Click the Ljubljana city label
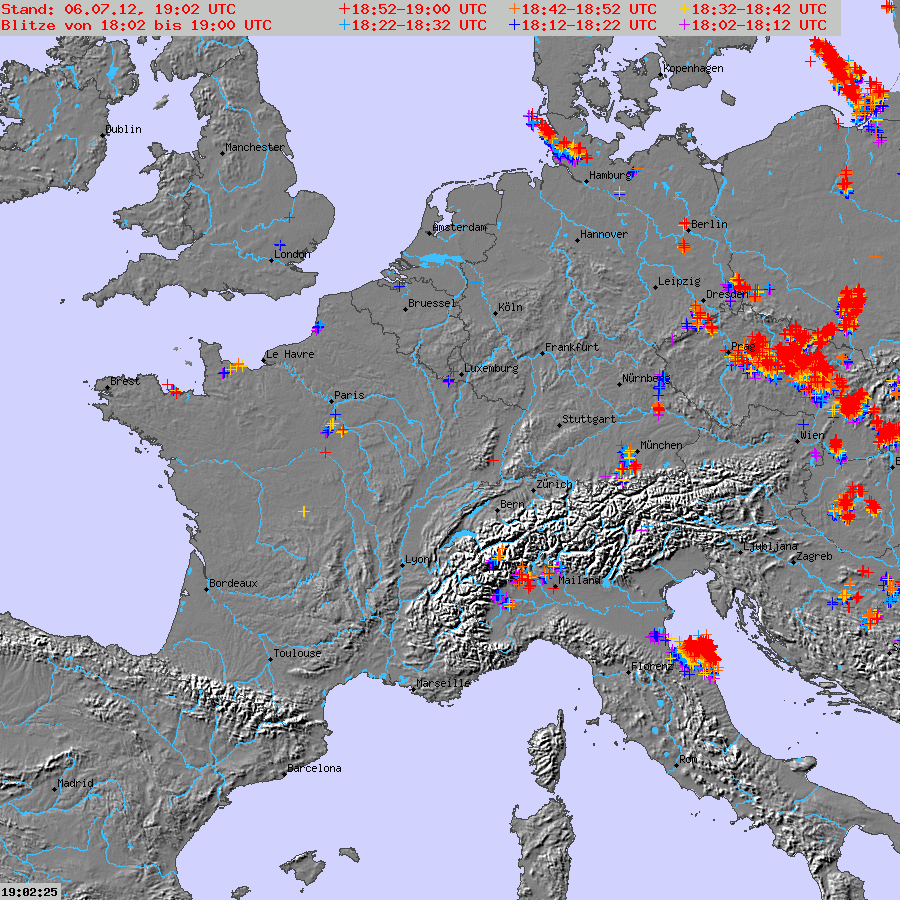The image size is (900, 900). [770, 546]
